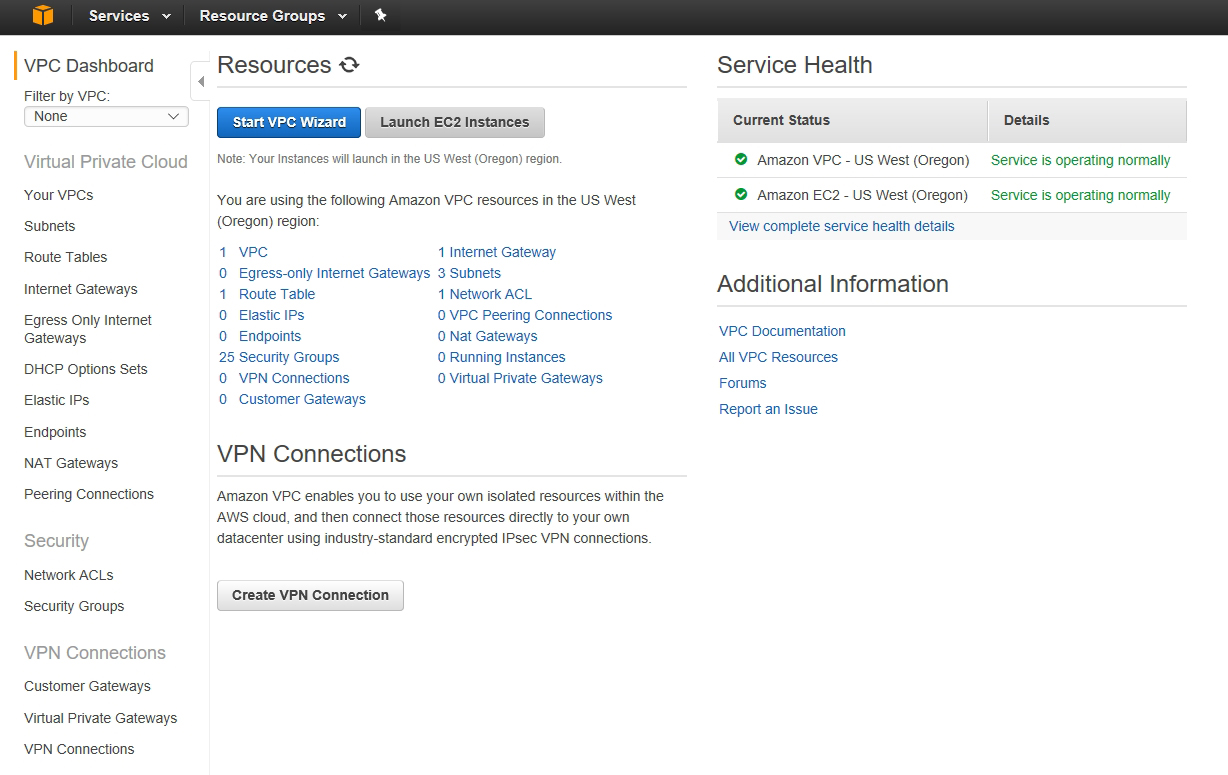This screenshot has height=775, width=1228.
Task: Click EC2 status 'Service is operating normally'
Action: [x=1080, y=195]
